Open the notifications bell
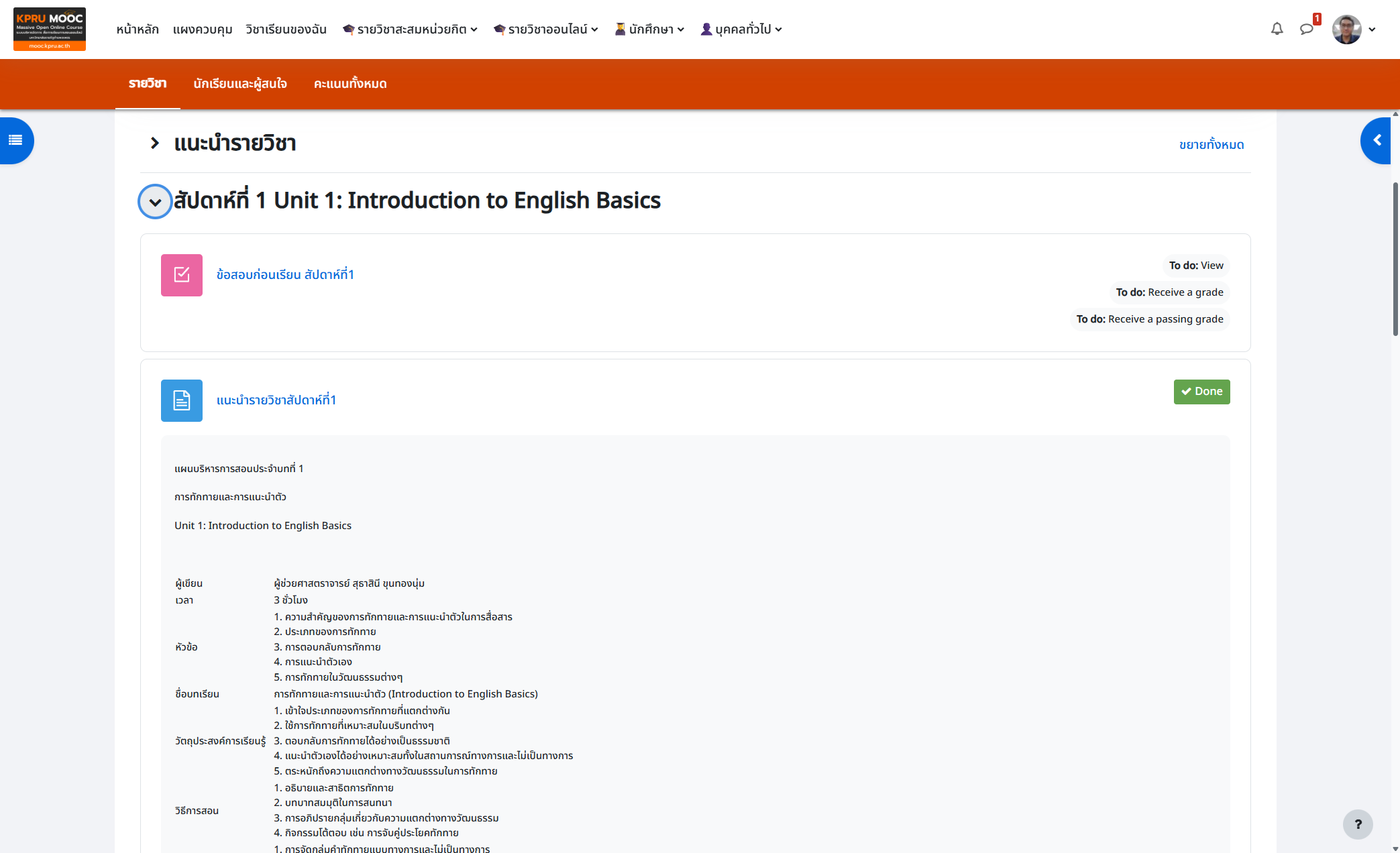Screen dimensions: 1400x853 pyautogui.click(x=1277, y=29)
